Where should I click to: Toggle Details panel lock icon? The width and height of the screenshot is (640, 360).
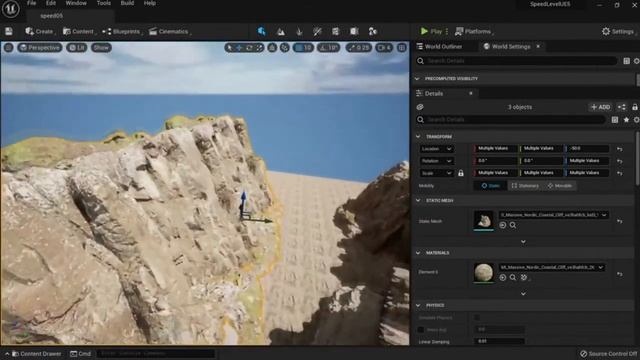pos(635,107)
